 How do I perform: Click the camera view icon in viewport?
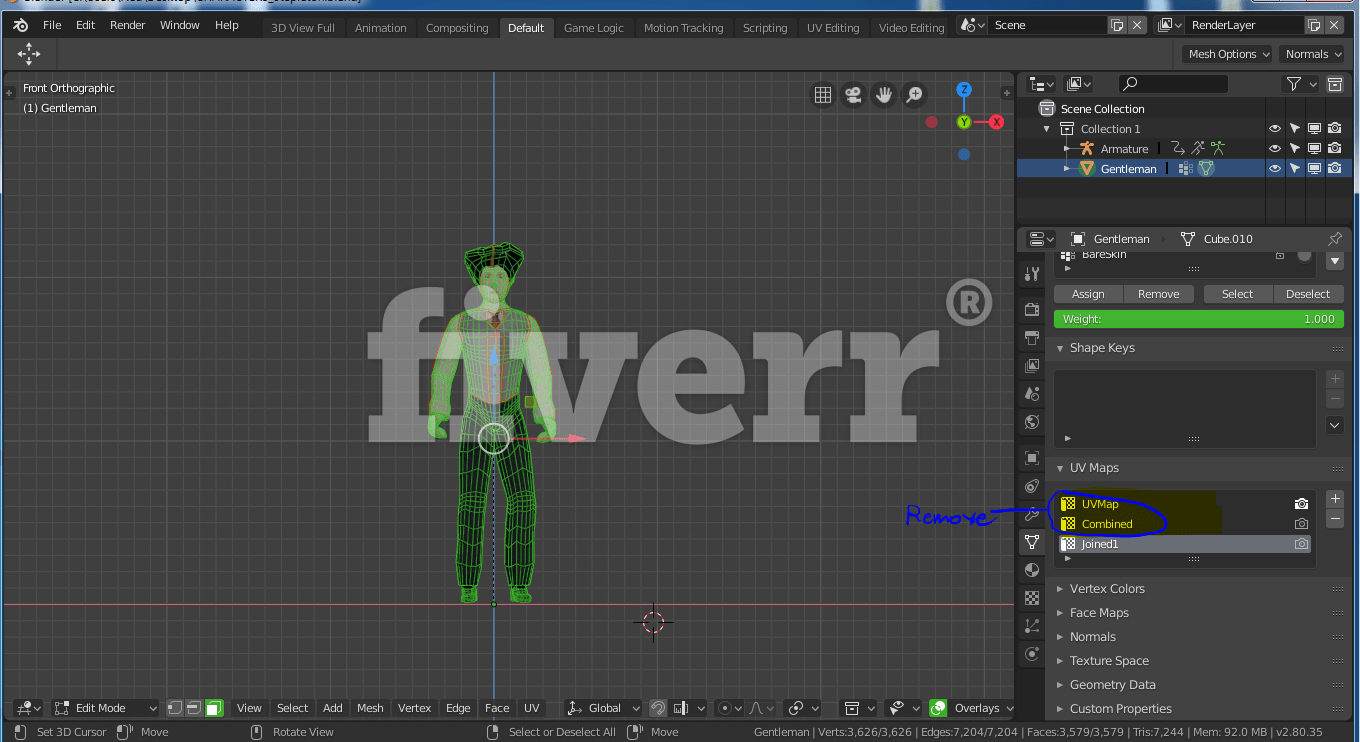pyautogui.click(x=853, y=94)
